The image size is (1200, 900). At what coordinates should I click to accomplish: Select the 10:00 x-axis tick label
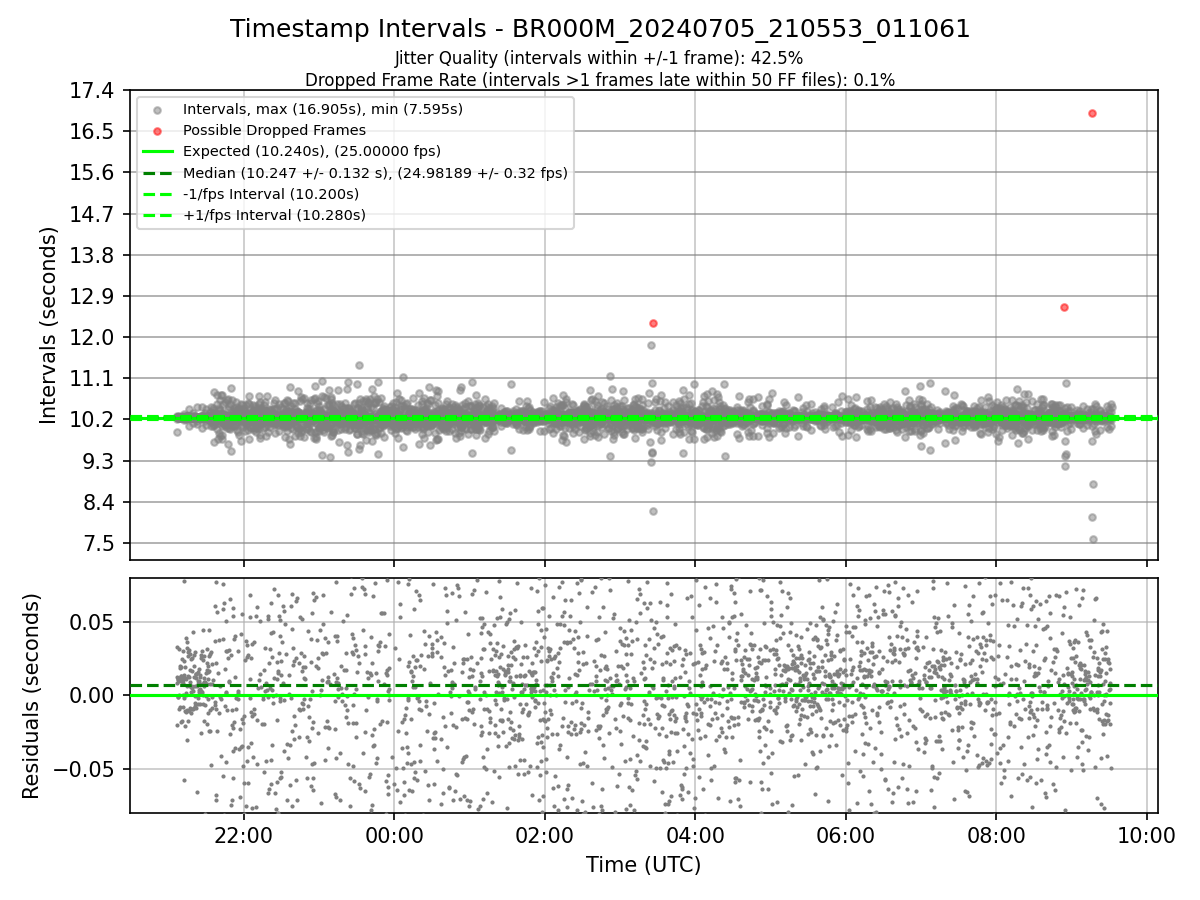pos(1146,836)
